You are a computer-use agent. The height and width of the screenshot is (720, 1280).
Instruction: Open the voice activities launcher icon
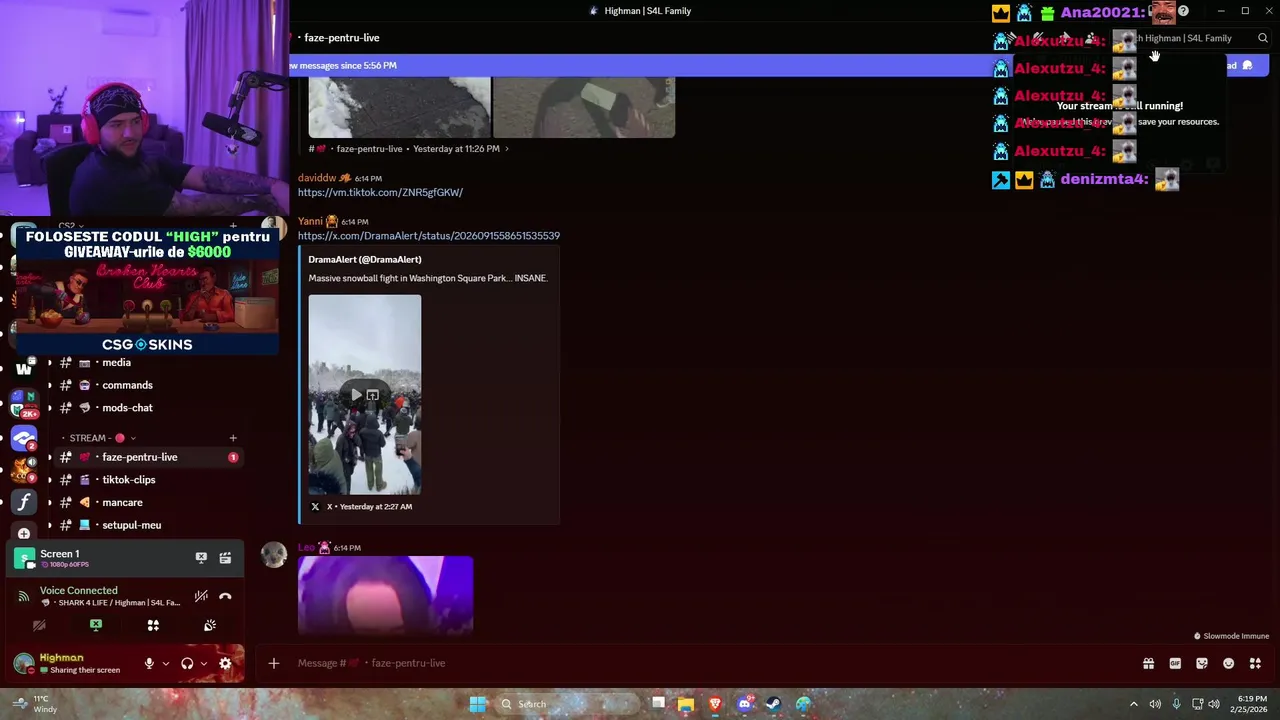click(153, 625)
